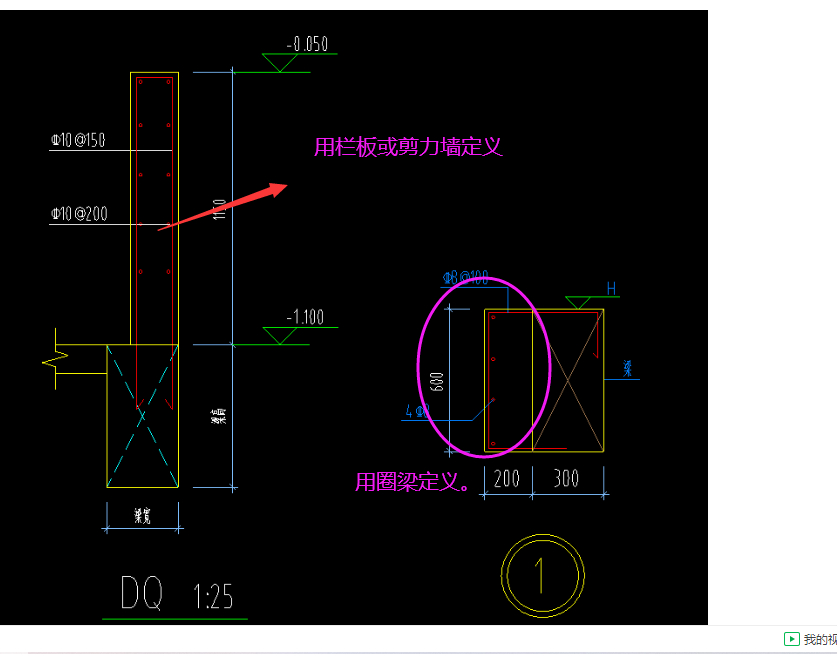This screenshot has width=837, height=654.
Task: Select the Φ8@100 stirrup label
Action: click(465, 278)
